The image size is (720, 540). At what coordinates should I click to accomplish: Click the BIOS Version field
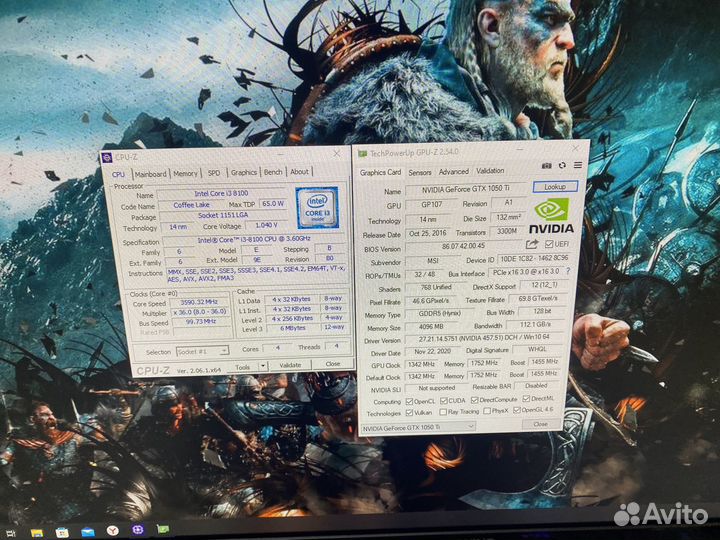click(x=463, y=247)
